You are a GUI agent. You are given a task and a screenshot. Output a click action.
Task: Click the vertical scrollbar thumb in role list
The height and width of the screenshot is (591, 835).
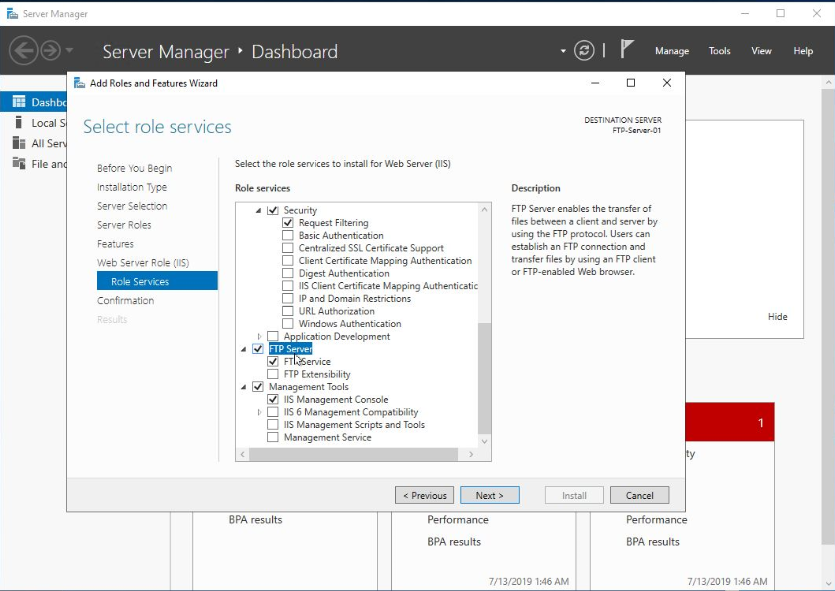click(484, 379)
